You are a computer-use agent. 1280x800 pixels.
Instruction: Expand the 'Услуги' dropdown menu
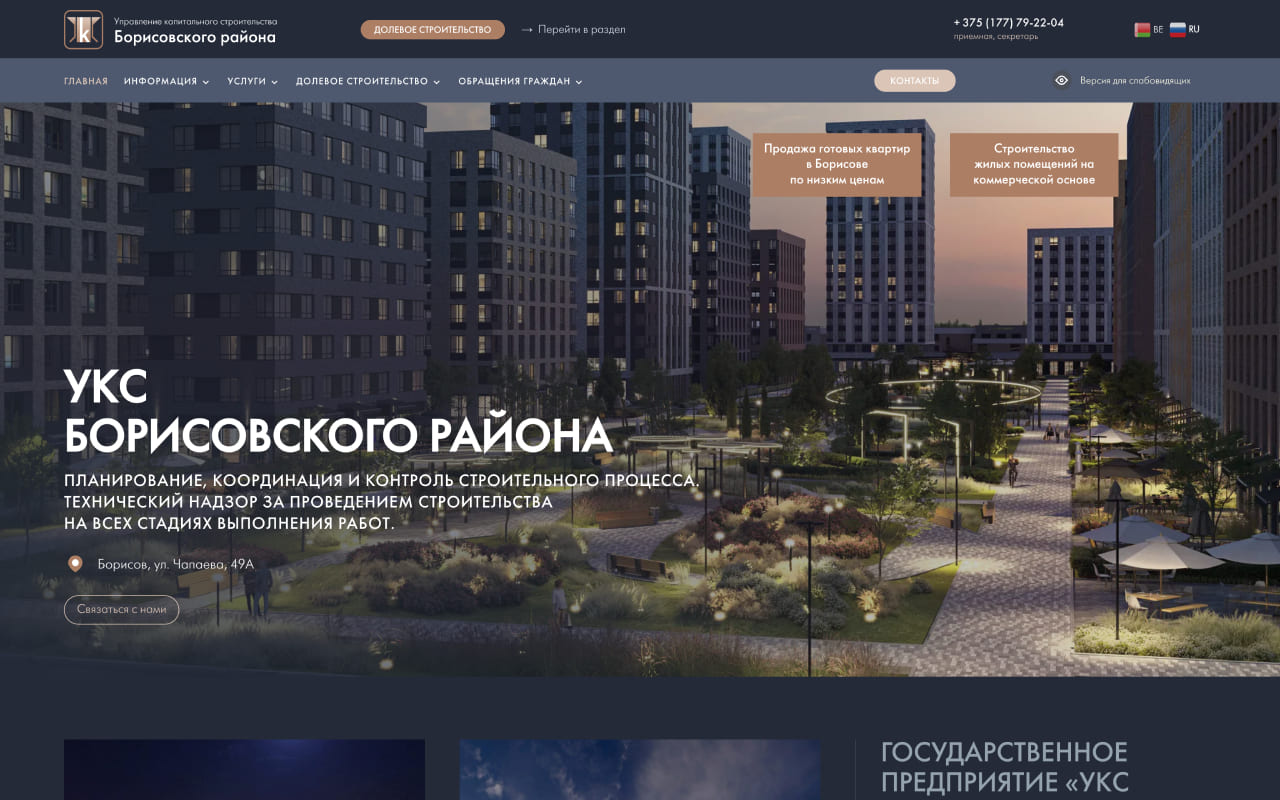(x=252, y=81)
